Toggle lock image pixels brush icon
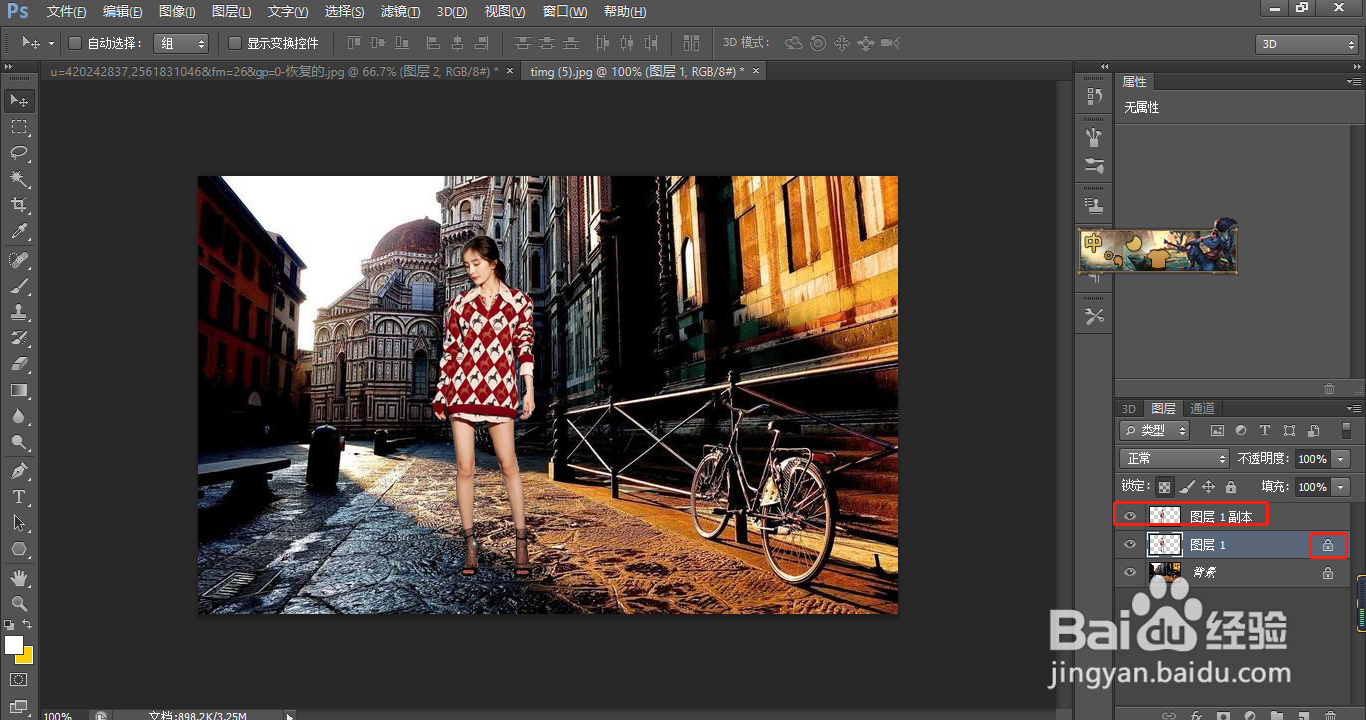The image size is (1366, 720). click(x=1187, y=487)
